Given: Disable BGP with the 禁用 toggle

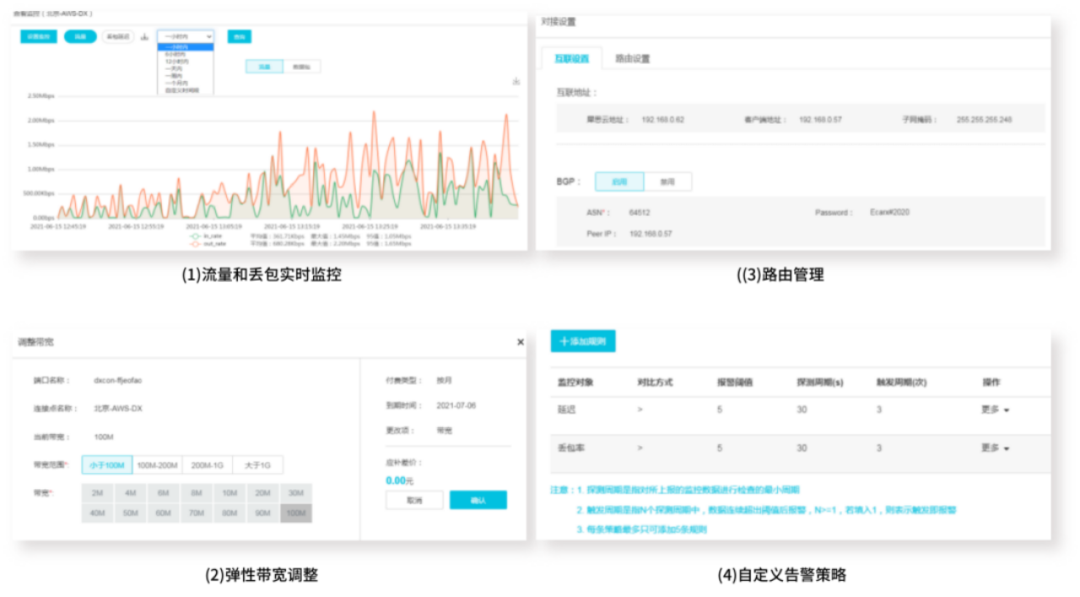Looking at the screenshot, I should tap(667, 182).
